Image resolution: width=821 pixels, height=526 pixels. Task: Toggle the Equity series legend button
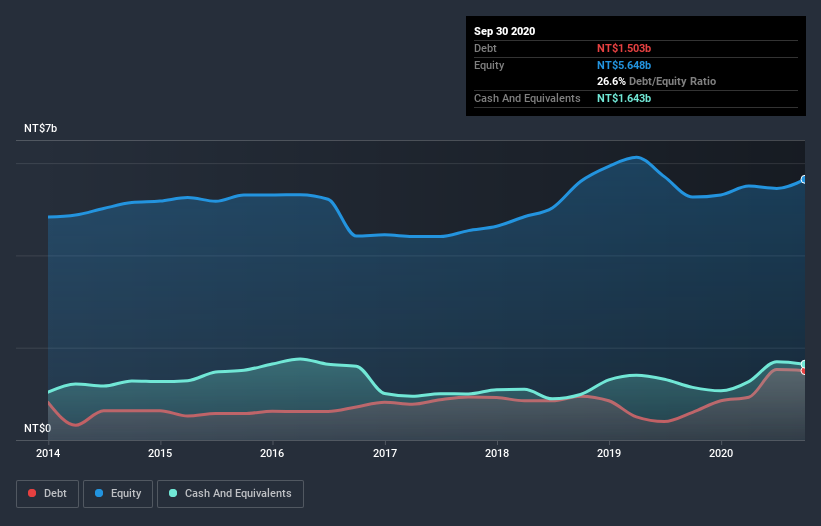[118, 494]
